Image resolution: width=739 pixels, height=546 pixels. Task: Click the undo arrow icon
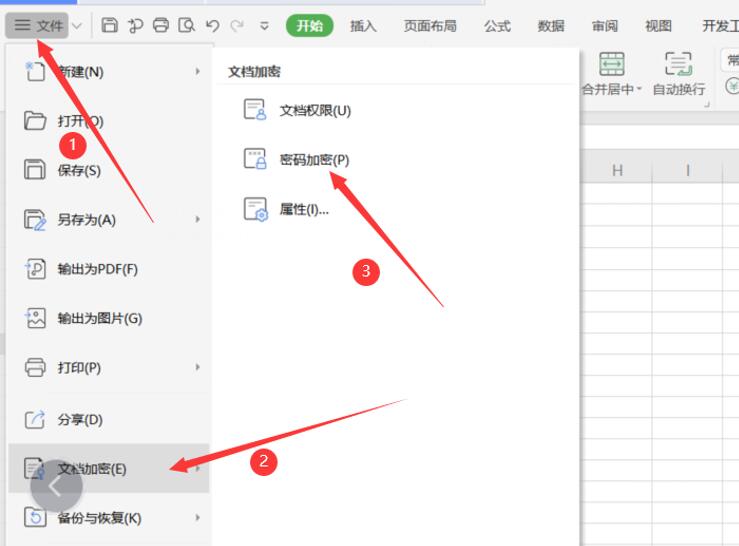[211, 26]
